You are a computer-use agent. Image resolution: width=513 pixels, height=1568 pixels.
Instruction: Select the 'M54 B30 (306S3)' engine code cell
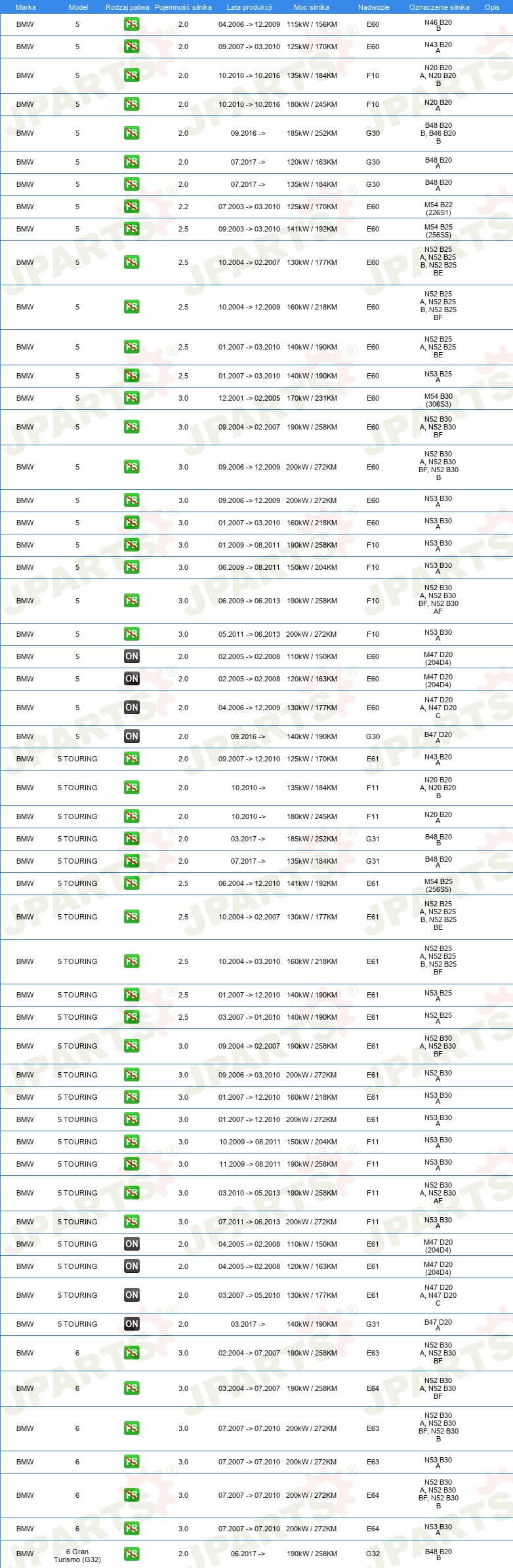pyautogui.click(x=438, y=400)
